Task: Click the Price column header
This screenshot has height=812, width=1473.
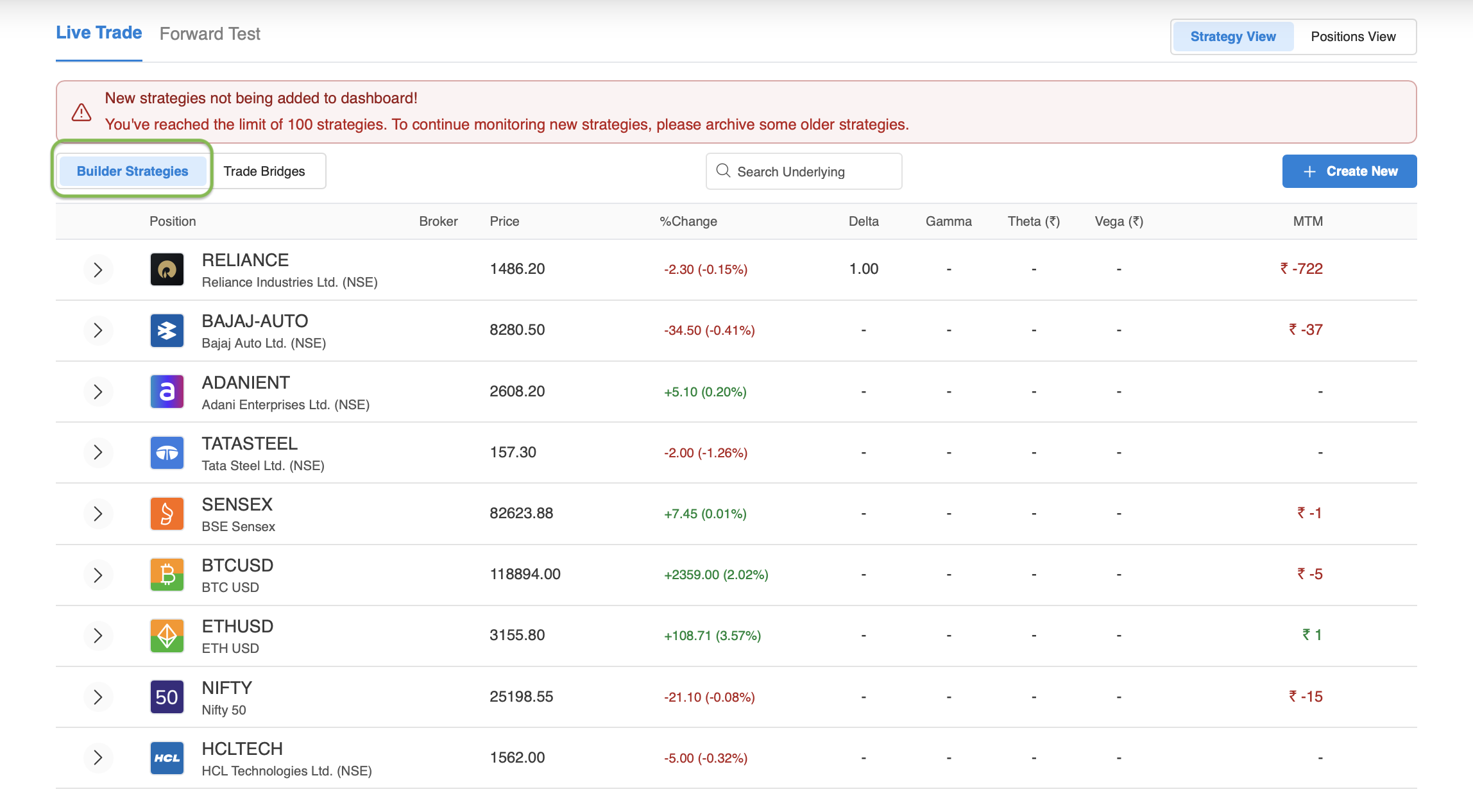Action: tap(504, 221)
